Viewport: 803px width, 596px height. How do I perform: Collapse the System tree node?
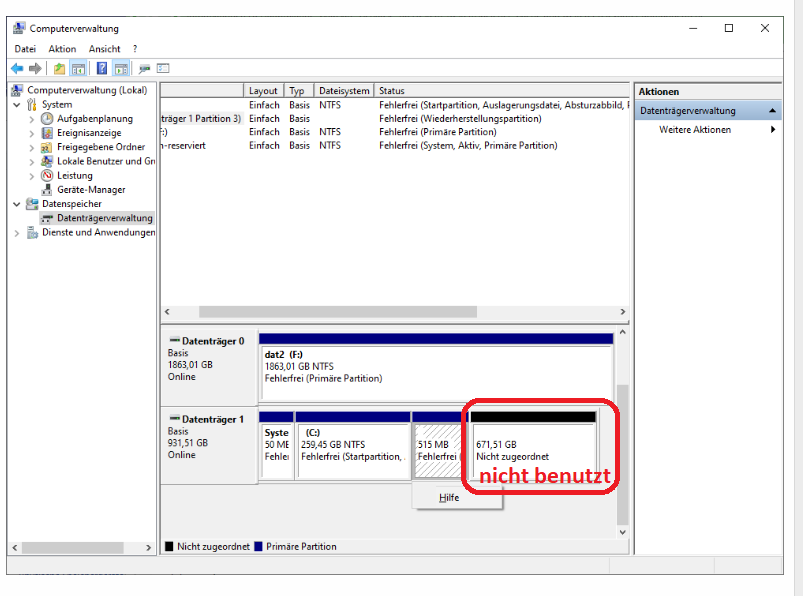pos(16,105)
